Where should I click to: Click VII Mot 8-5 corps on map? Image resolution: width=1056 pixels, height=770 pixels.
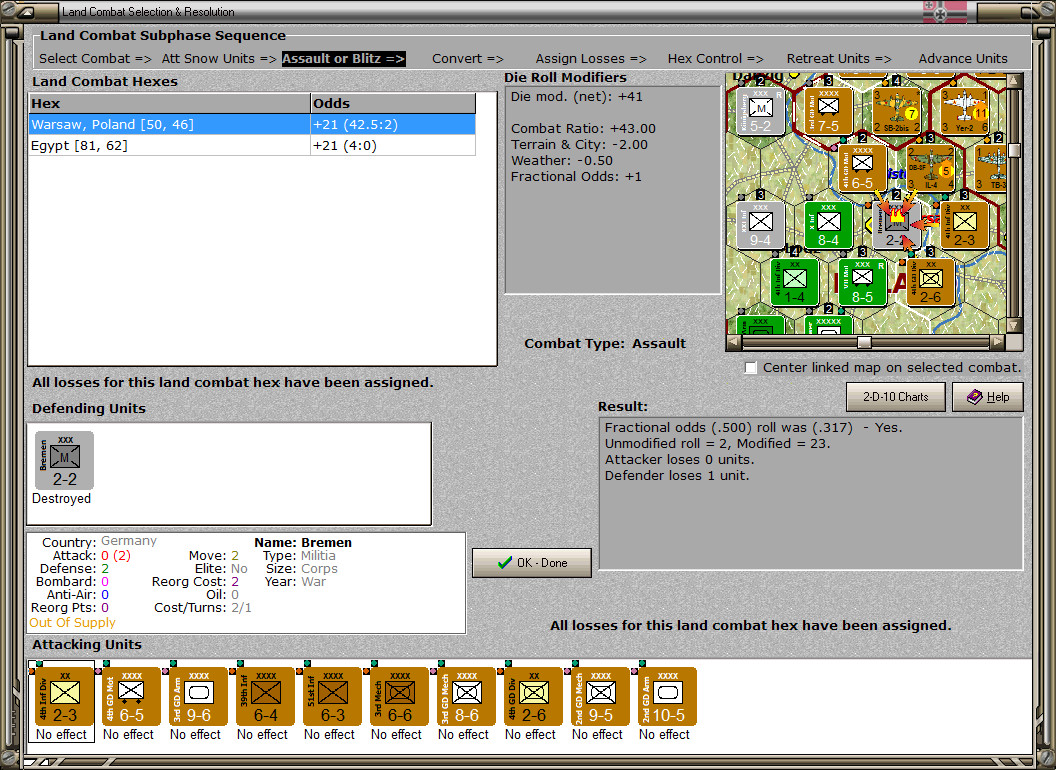(863, 283)
